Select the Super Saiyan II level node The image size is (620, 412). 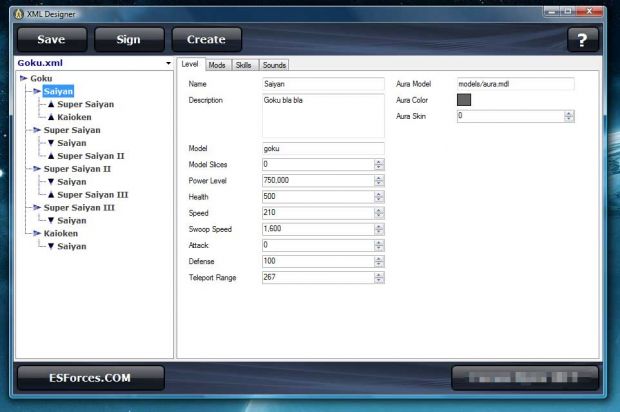[x=77, y=169]
